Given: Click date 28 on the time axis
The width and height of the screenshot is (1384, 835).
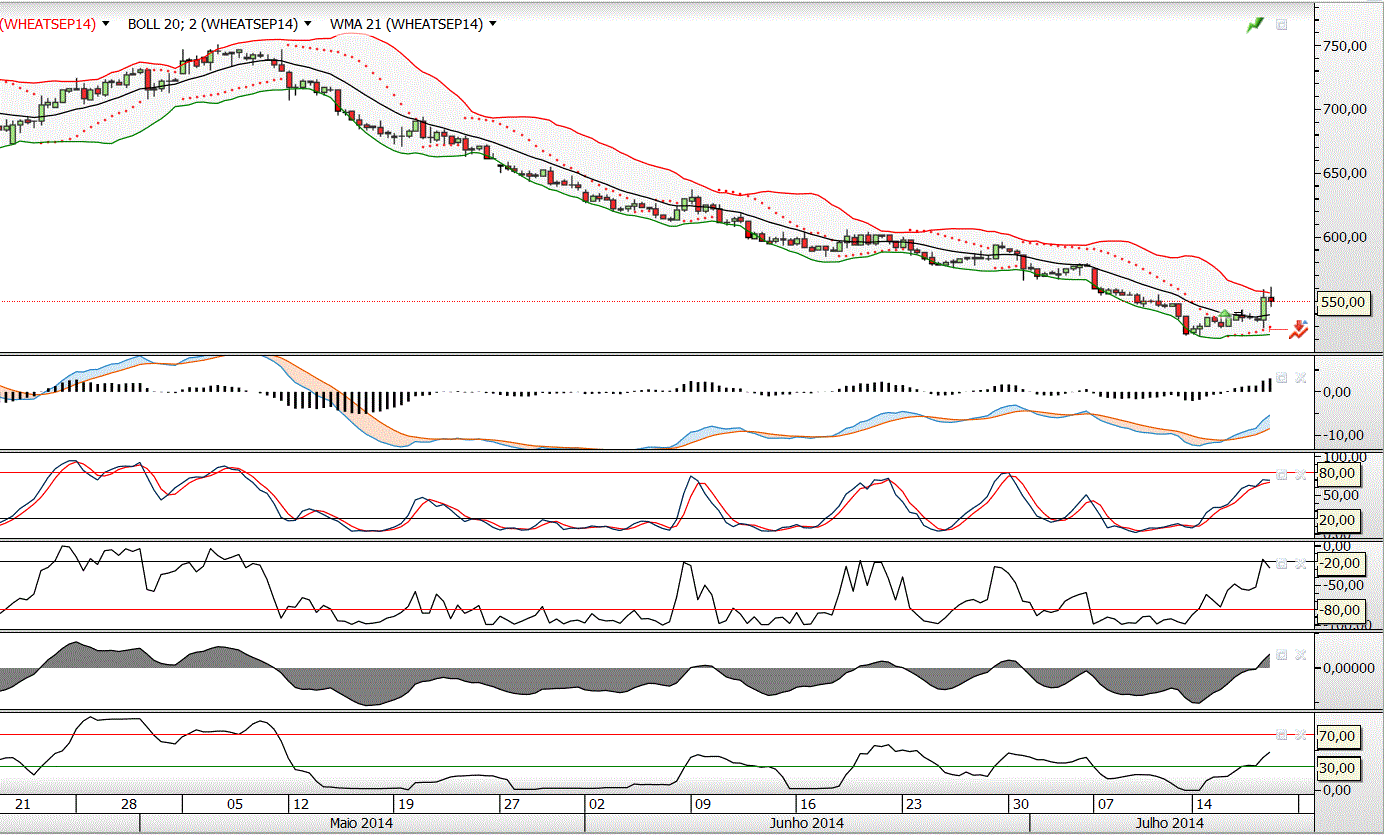Looking at the screenshot, I should coord(128,804).
